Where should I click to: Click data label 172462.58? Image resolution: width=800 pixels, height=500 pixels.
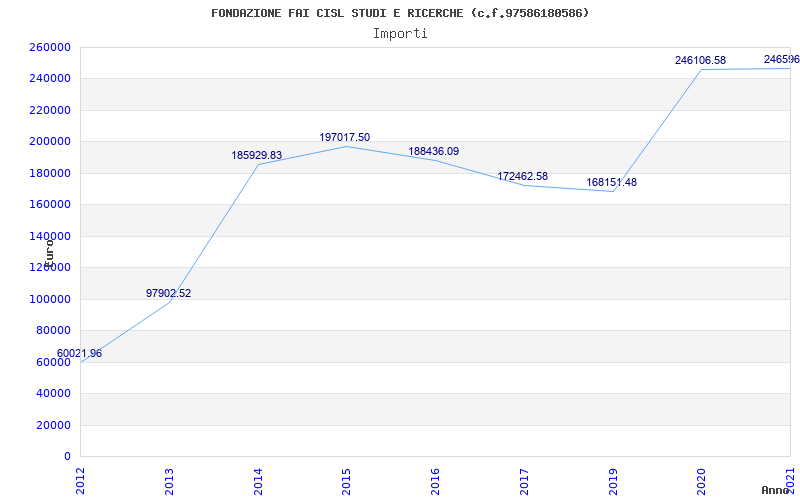tap(522, 176)
